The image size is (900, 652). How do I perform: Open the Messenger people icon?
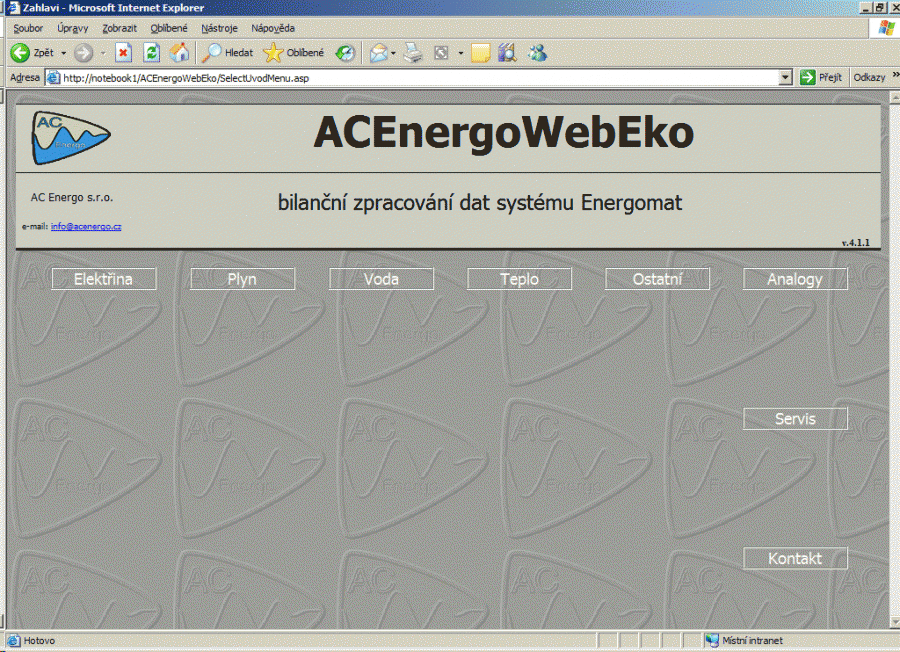pyautogui.click(x=538, y=53)
